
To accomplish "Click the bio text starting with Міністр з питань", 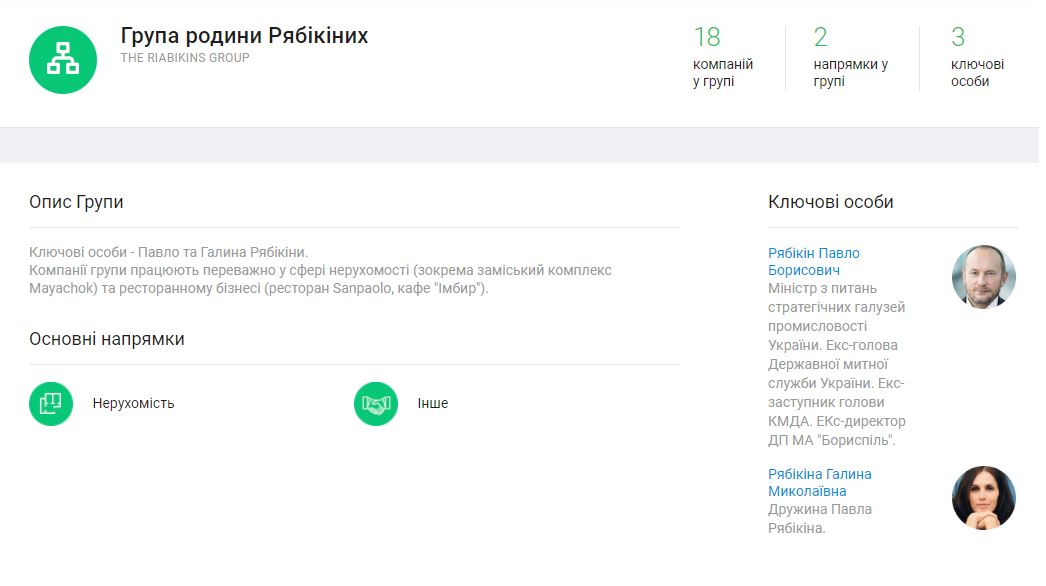I will pos(836,363).
